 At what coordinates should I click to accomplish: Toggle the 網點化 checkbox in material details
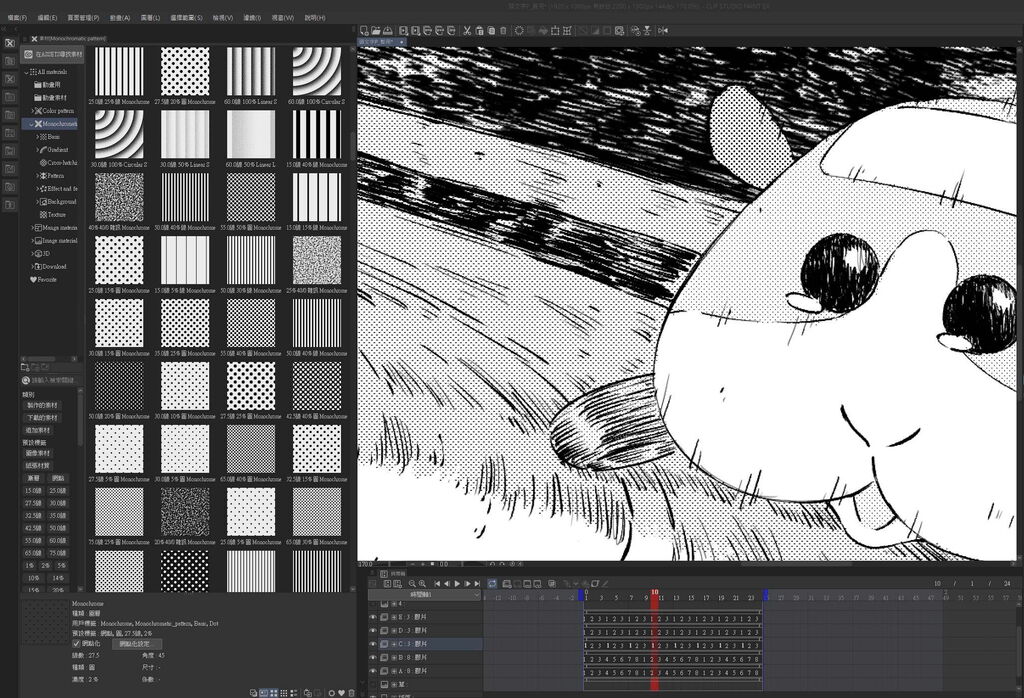tap(76, 644)
